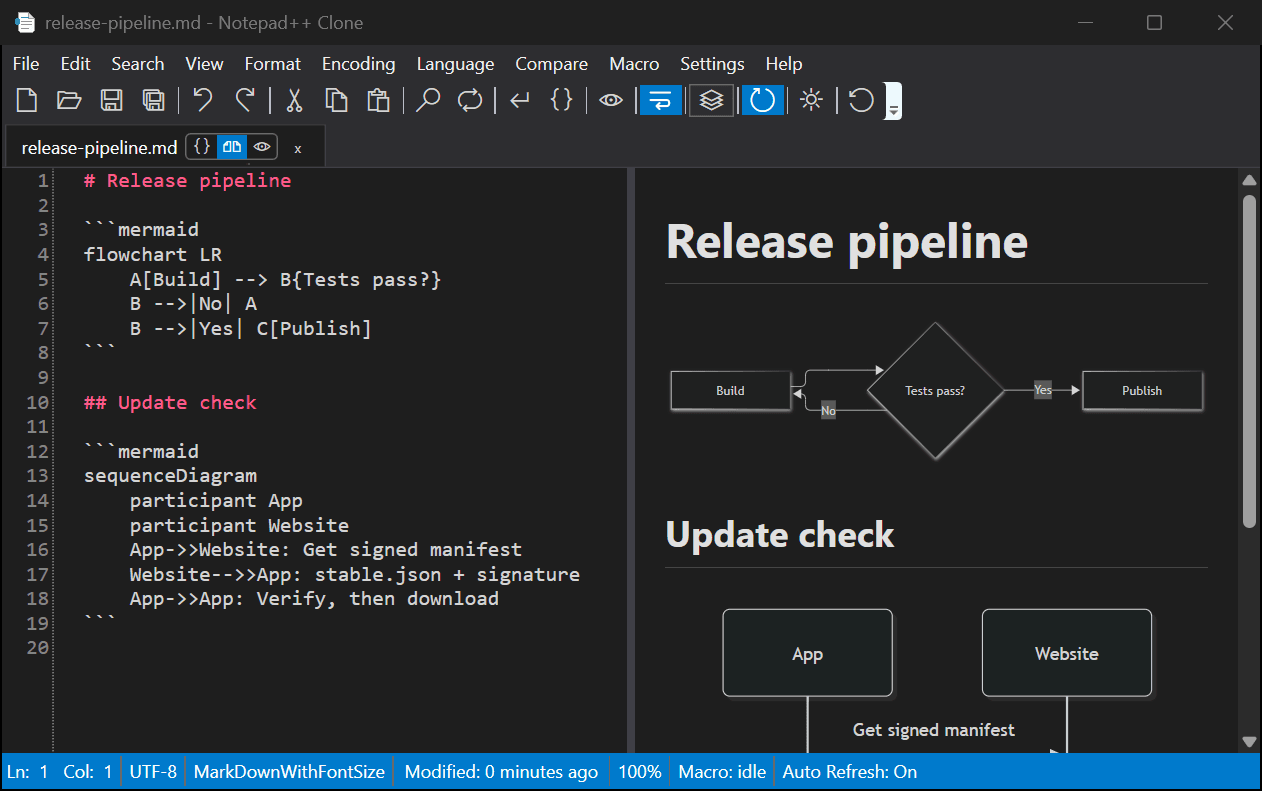
Task: Open the Macro menu
Action: (634, 63)
